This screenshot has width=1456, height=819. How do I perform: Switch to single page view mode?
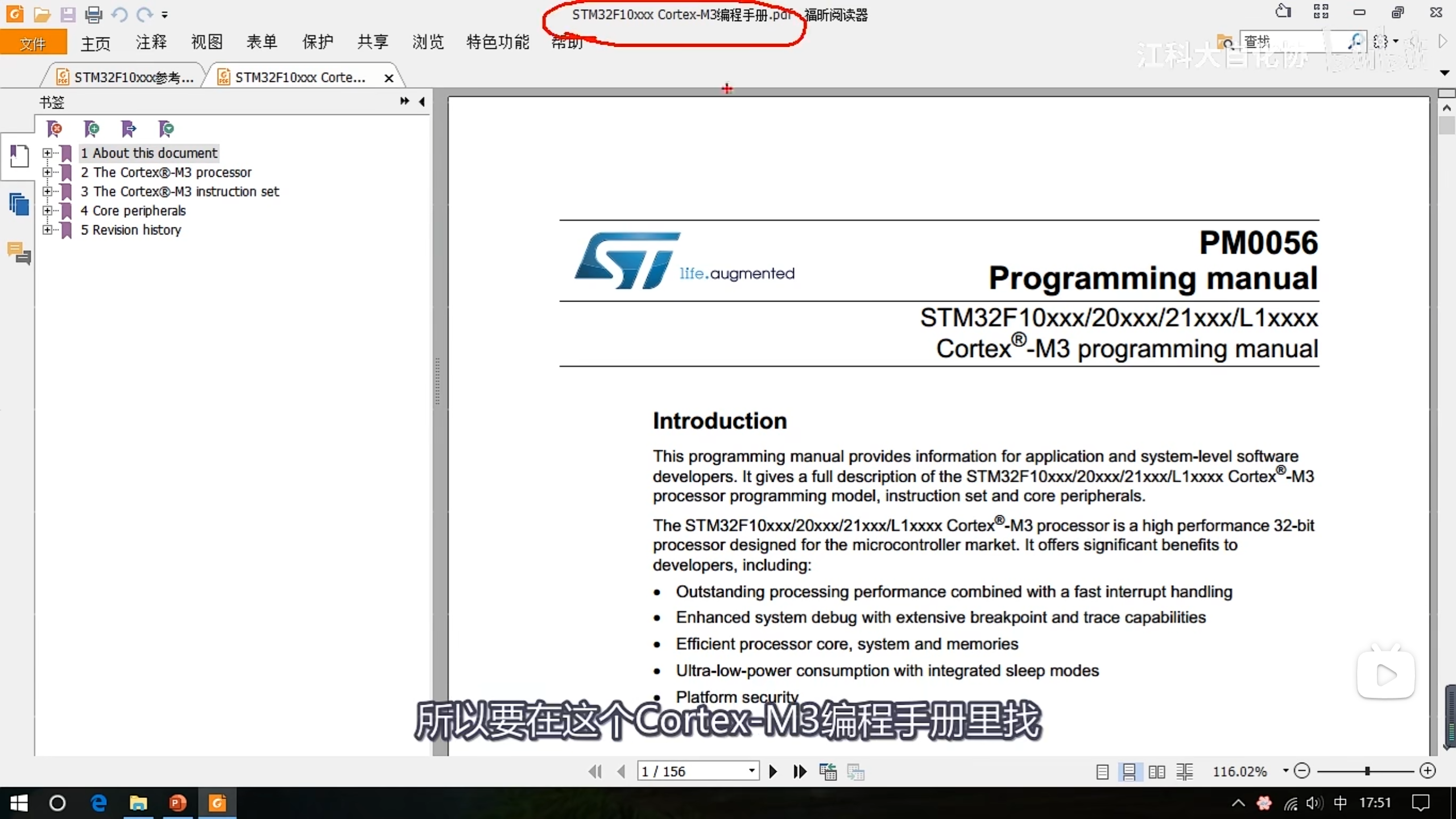[x=1102, y=772]
